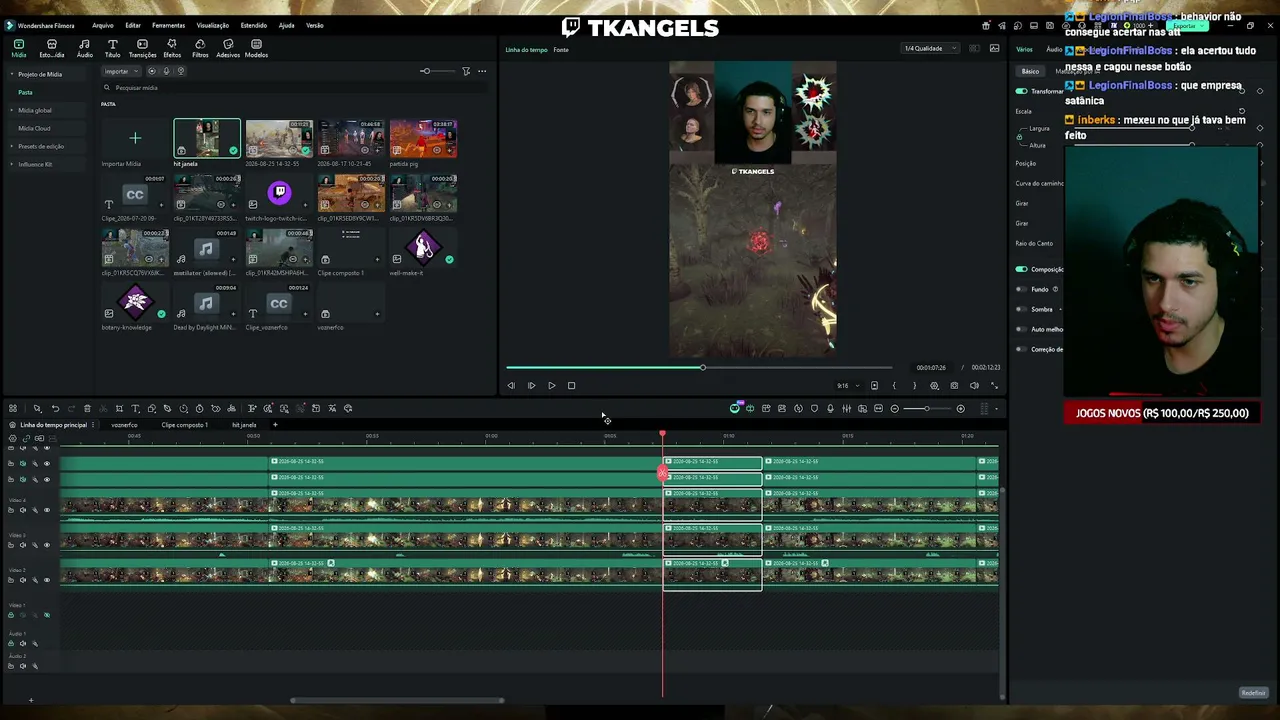1280x720 pixels.
Task: Step back one frame in preview
Action: [511, 385]
